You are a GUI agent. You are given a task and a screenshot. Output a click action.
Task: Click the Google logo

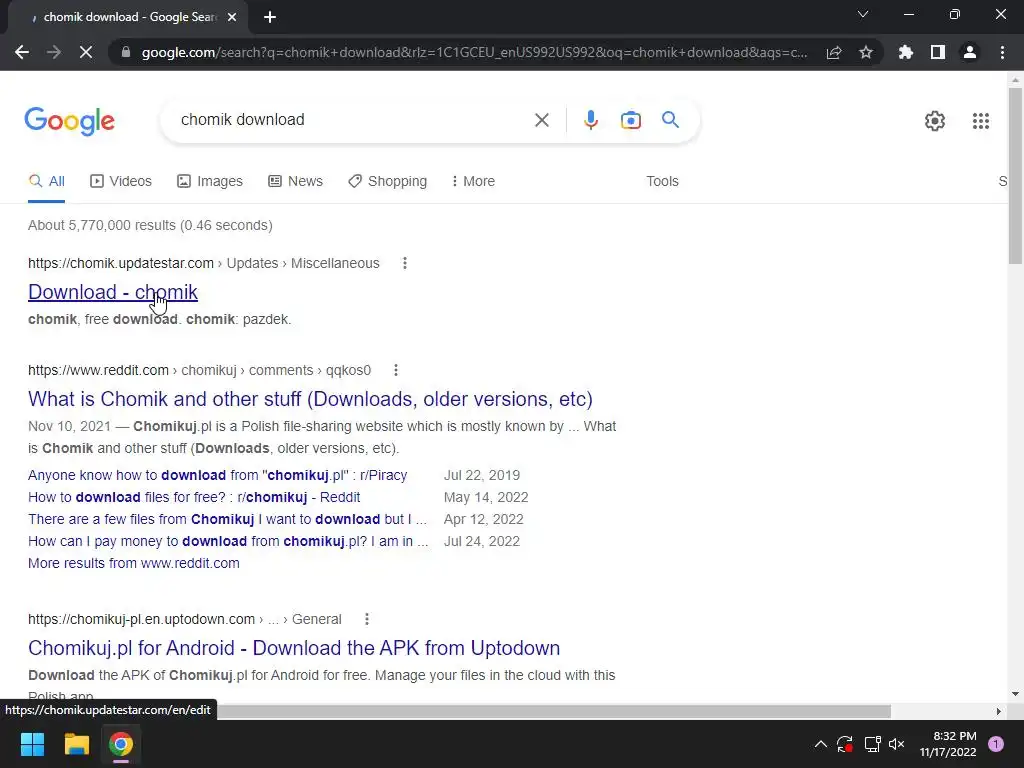tap(70, 121)
